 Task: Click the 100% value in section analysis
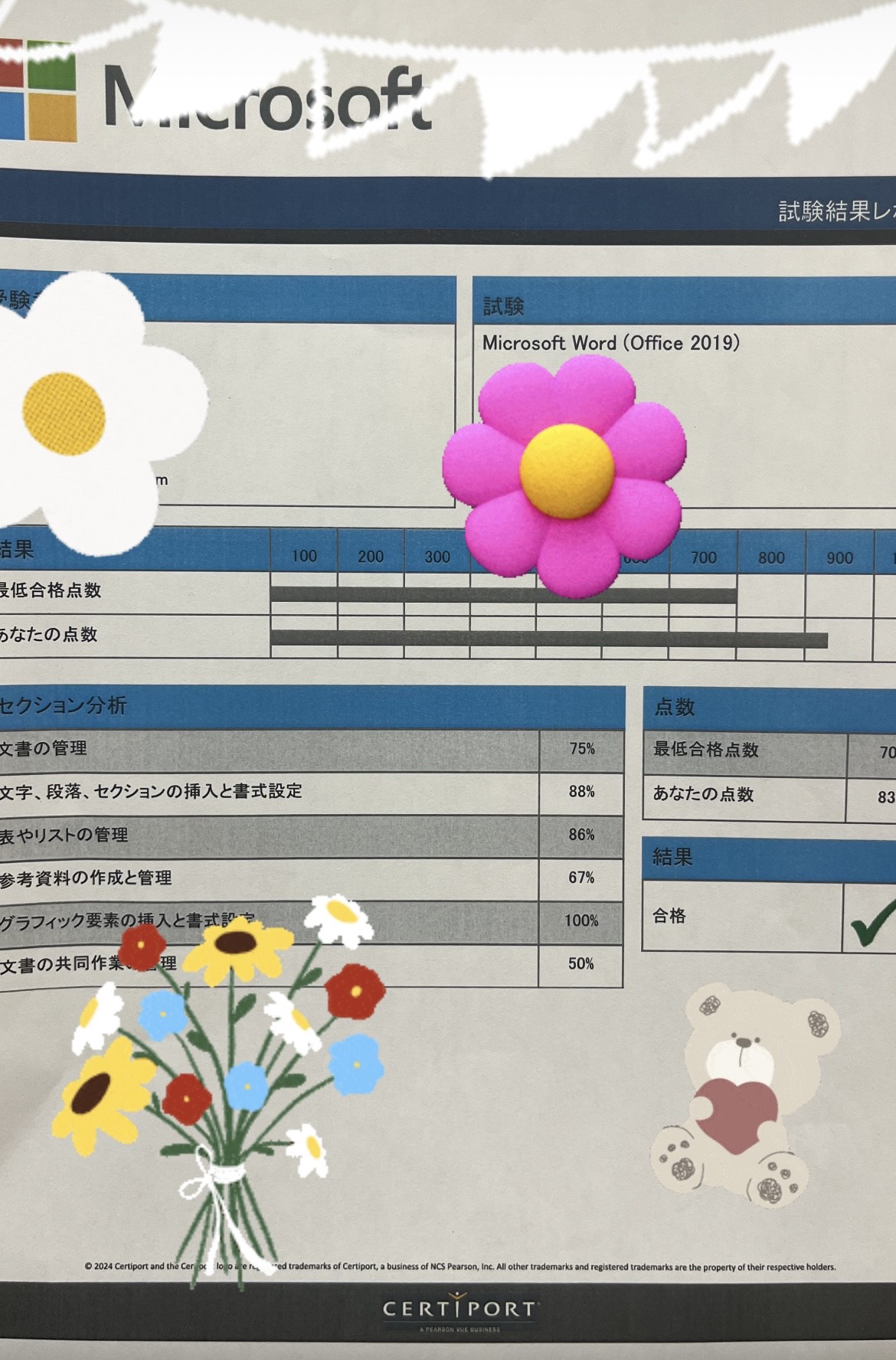(x=581, y=920)
